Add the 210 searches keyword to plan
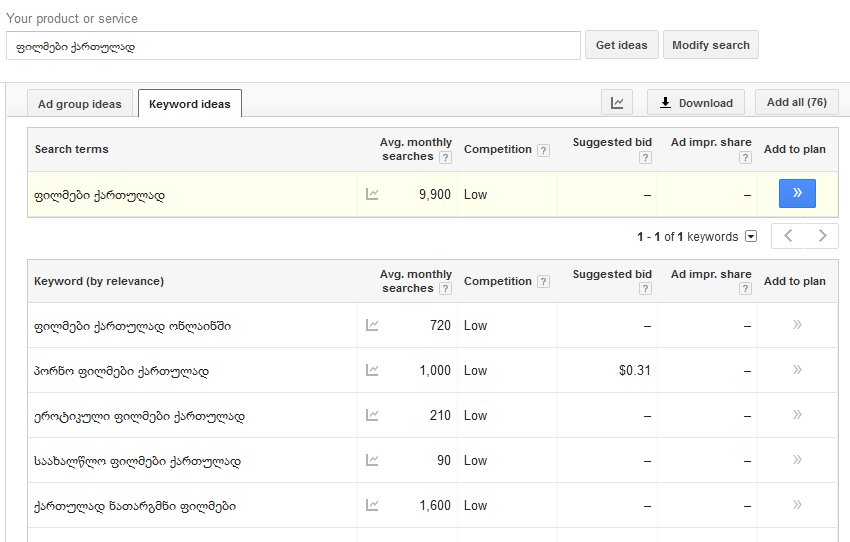 pyautogui.click(x=797, y=415)
